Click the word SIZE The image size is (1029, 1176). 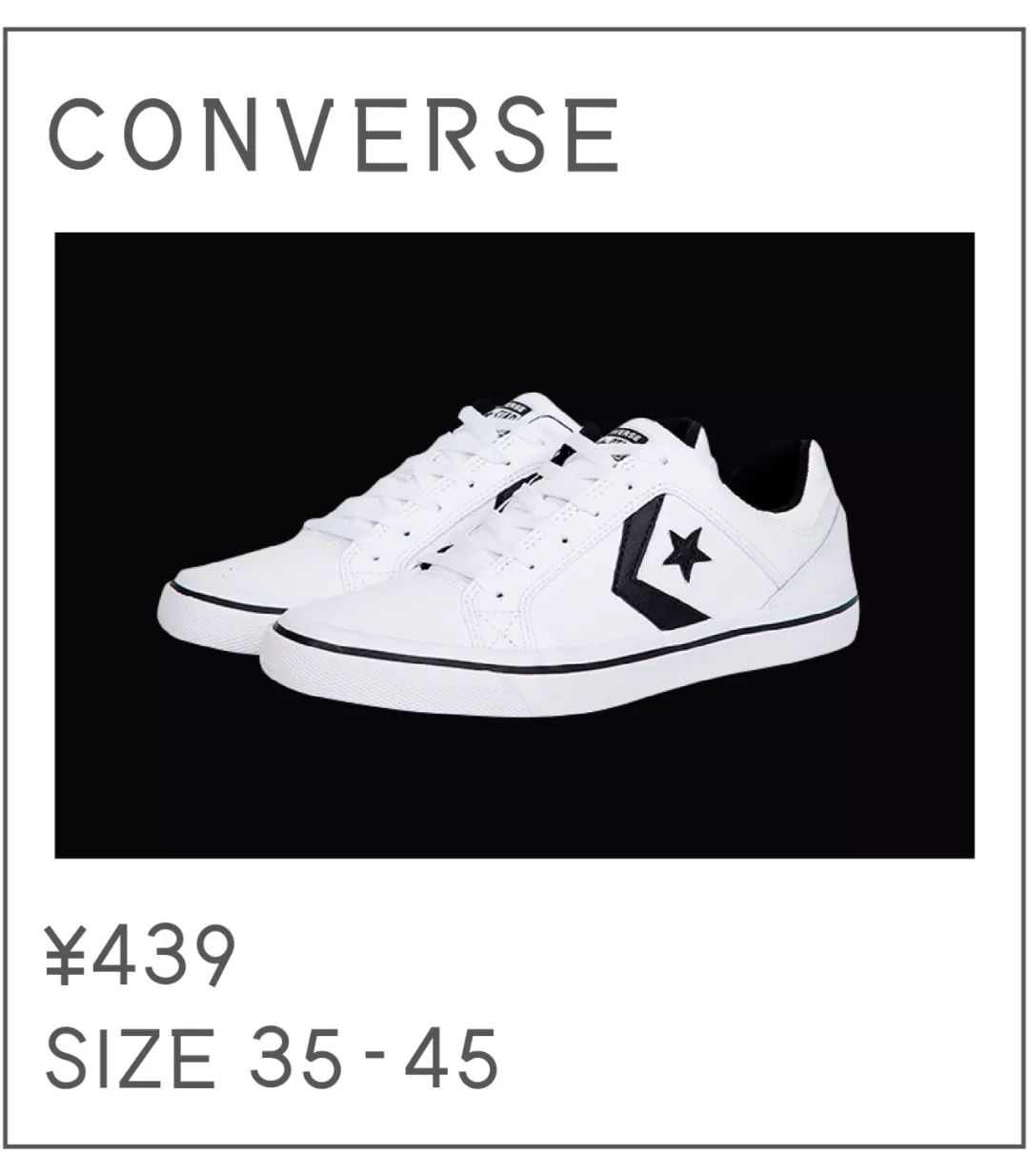(131, 1057)
